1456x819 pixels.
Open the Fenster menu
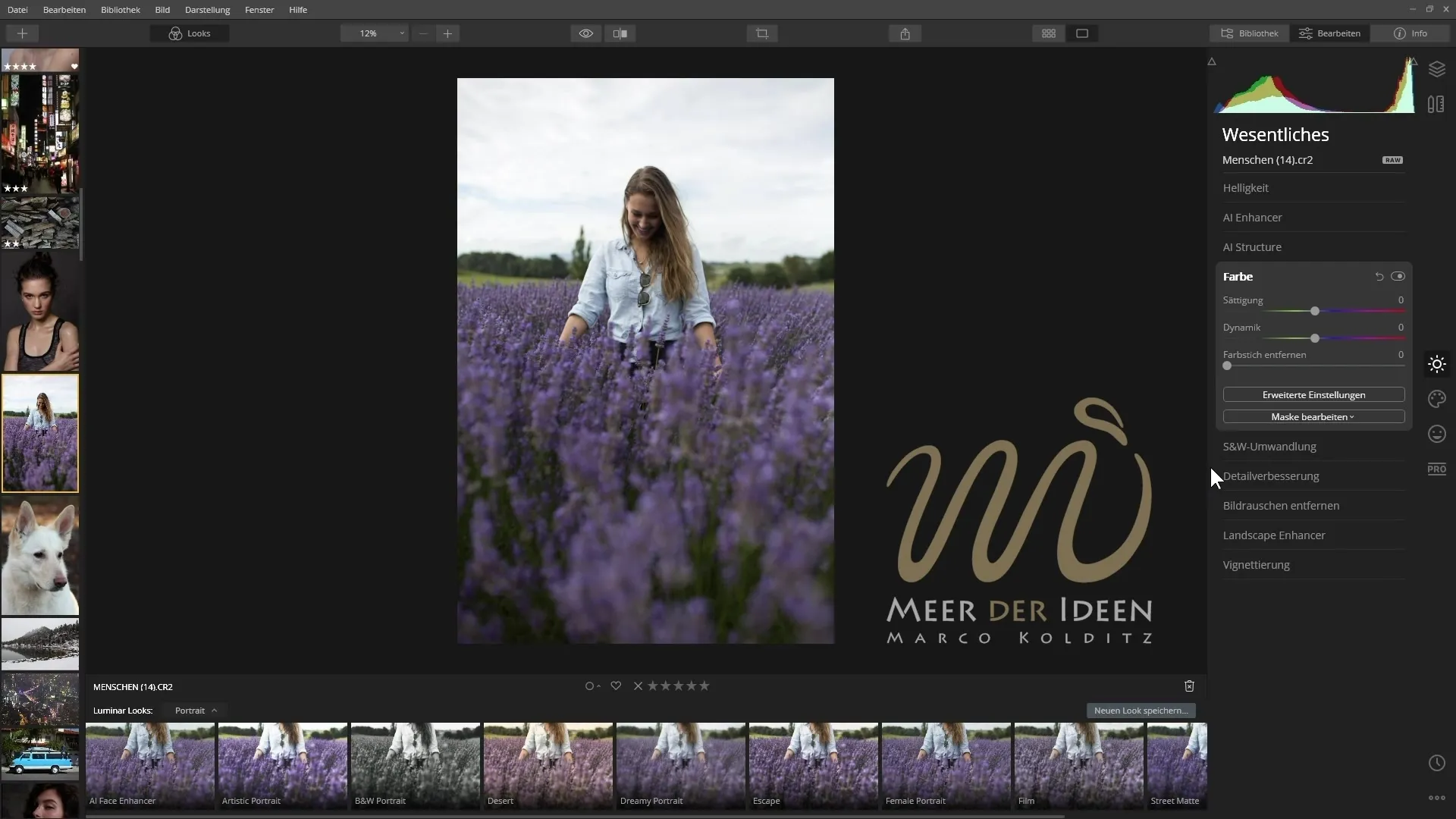pos(259,10)
